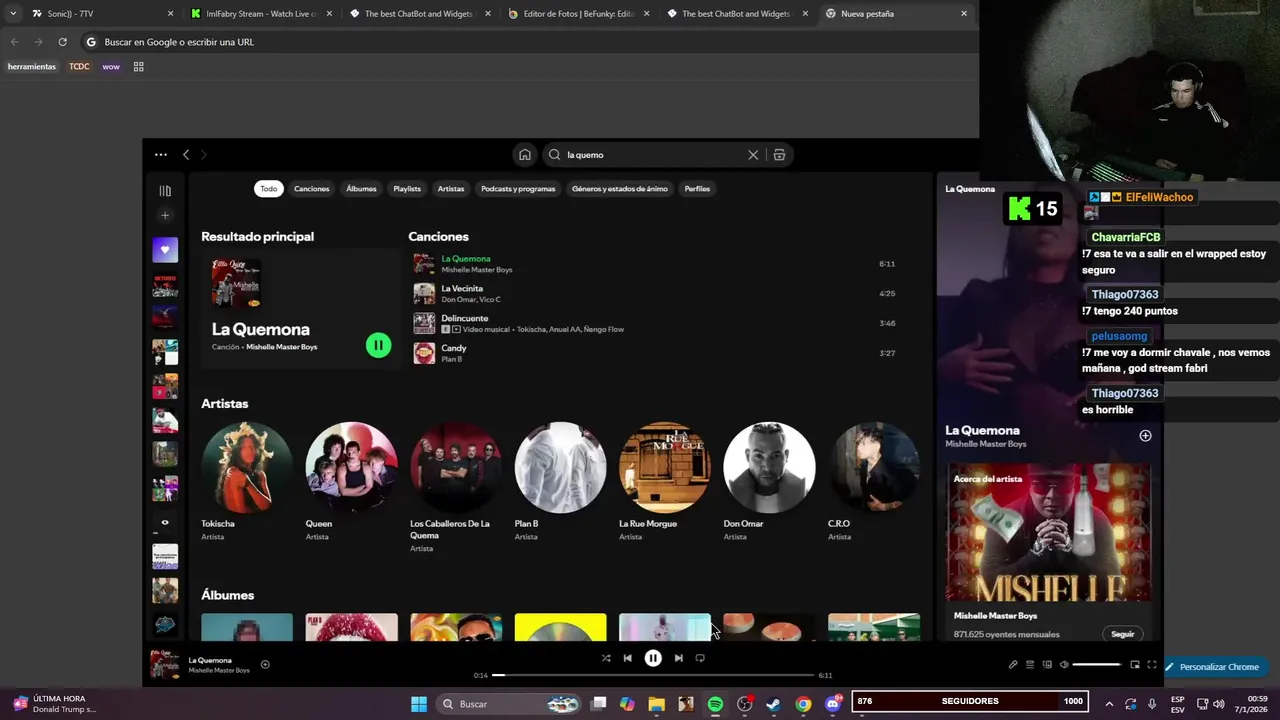Create a new playlist with plus icon
1280x720 pixels.
tap(165, 215)
